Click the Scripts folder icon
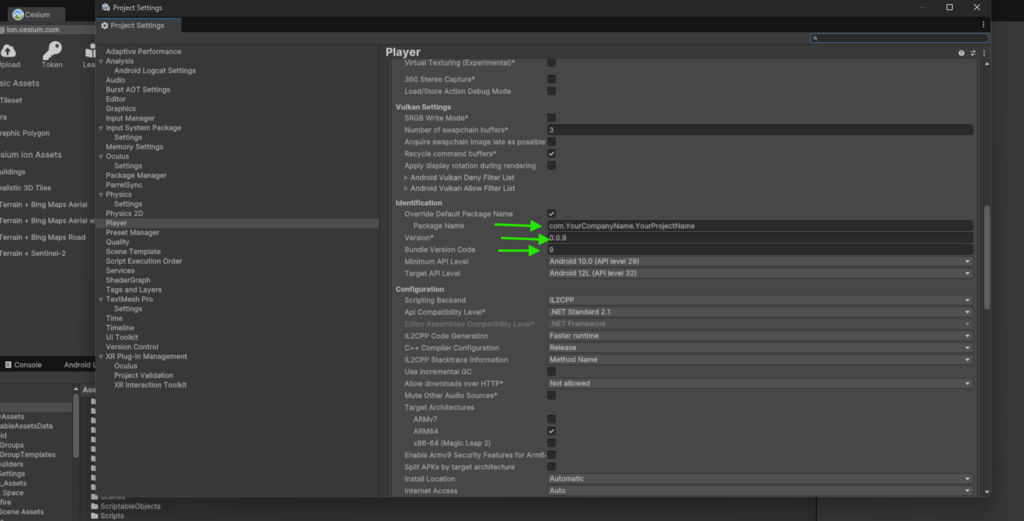 coord(95,516)
